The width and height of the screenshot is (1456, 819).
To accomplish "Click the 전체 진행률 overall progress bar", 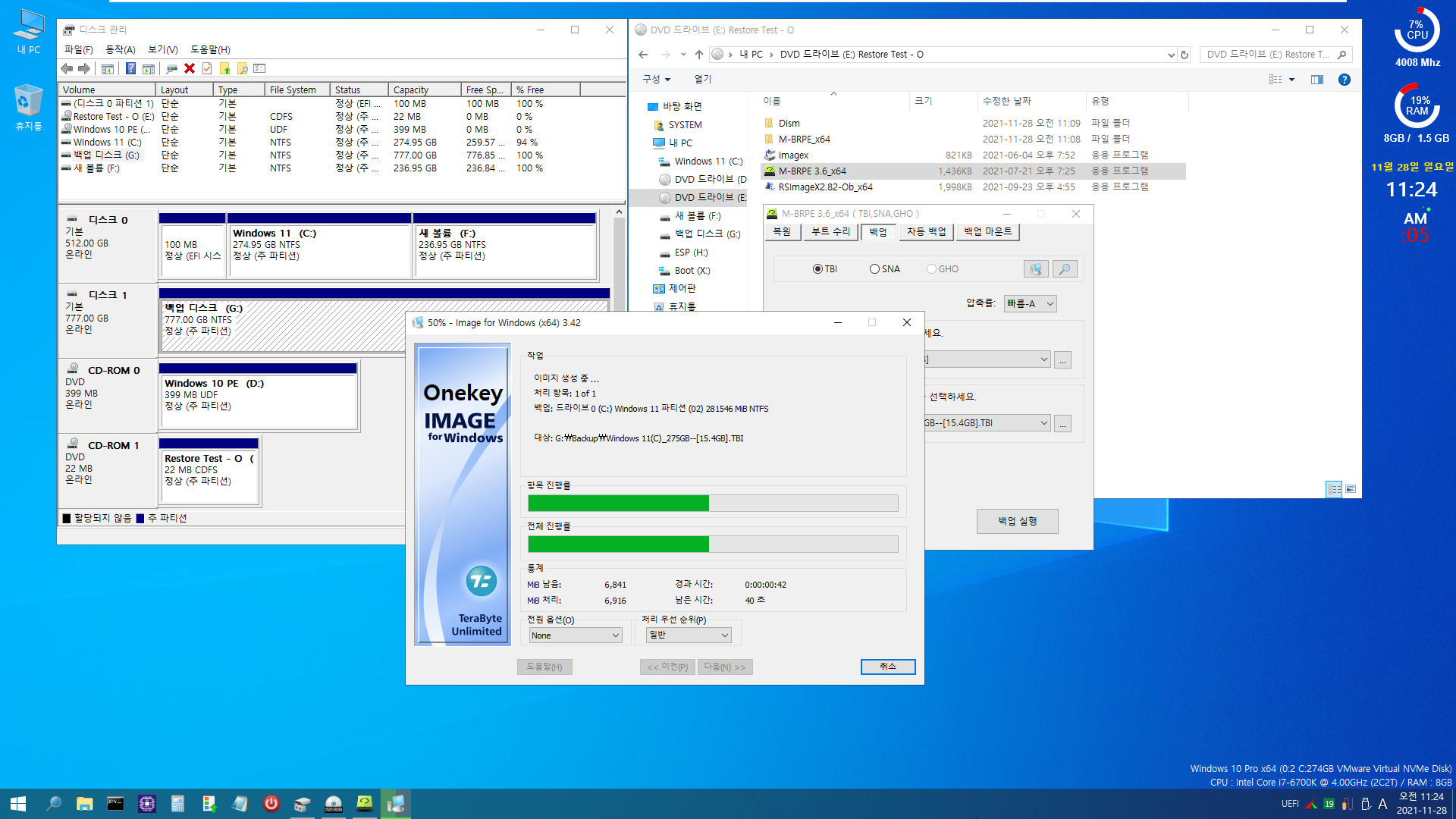I will click(713, 544).
